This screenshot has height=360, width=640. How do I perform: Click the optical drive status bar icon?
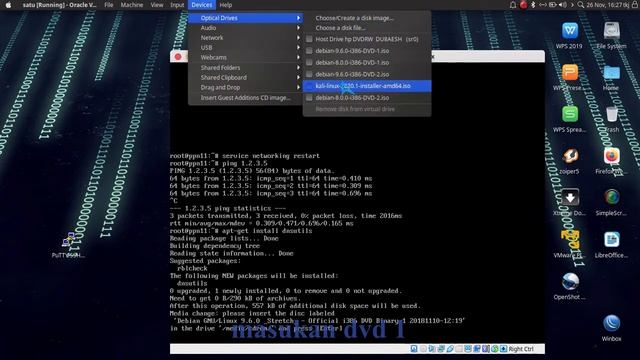pyautogui.click(x=423, y=349)
